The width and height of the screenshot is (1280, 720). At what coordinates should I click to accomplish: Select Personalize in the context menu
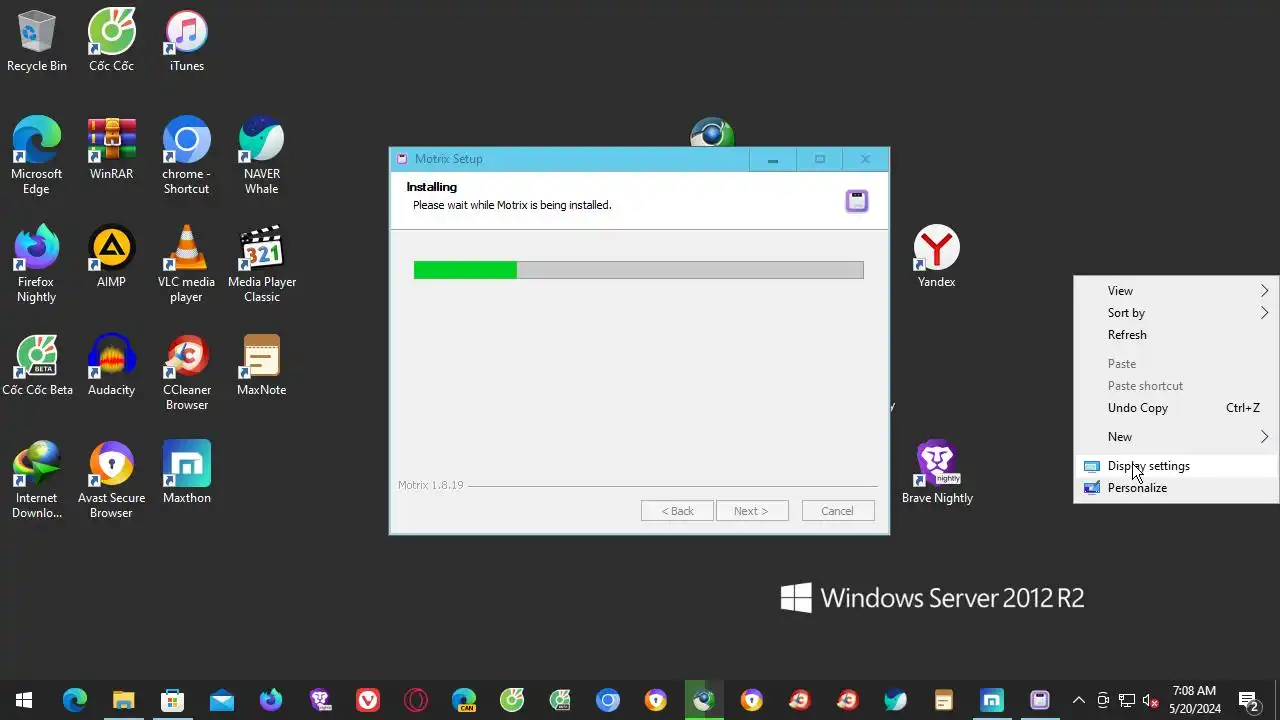click(x=1176, y=488)
